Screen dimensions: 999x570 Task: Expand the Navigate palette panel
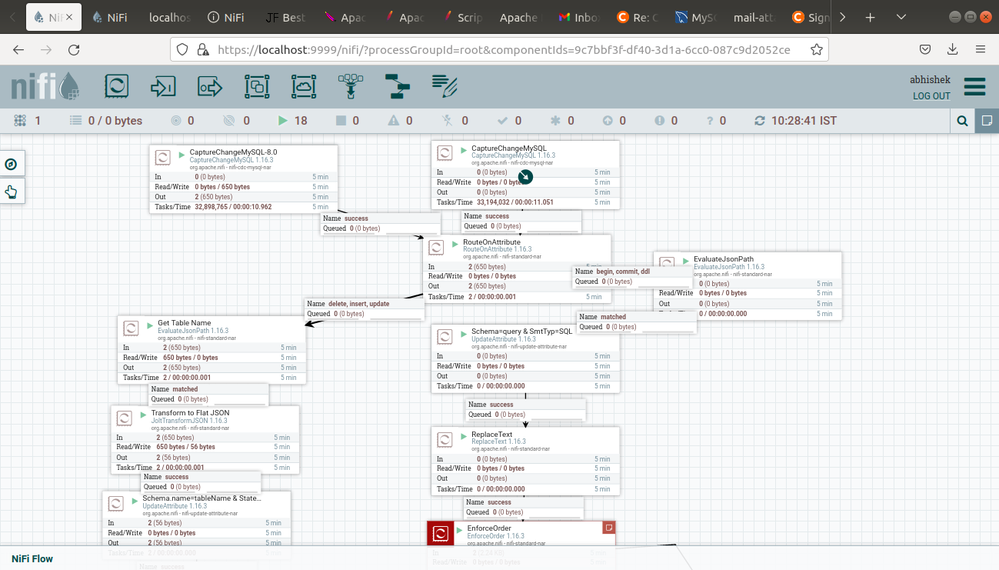[x=11, y=164]
